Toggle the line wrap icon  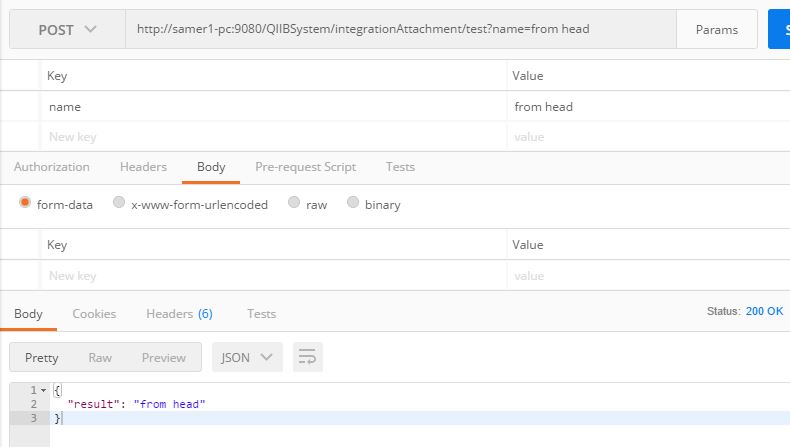click(307, 357)
